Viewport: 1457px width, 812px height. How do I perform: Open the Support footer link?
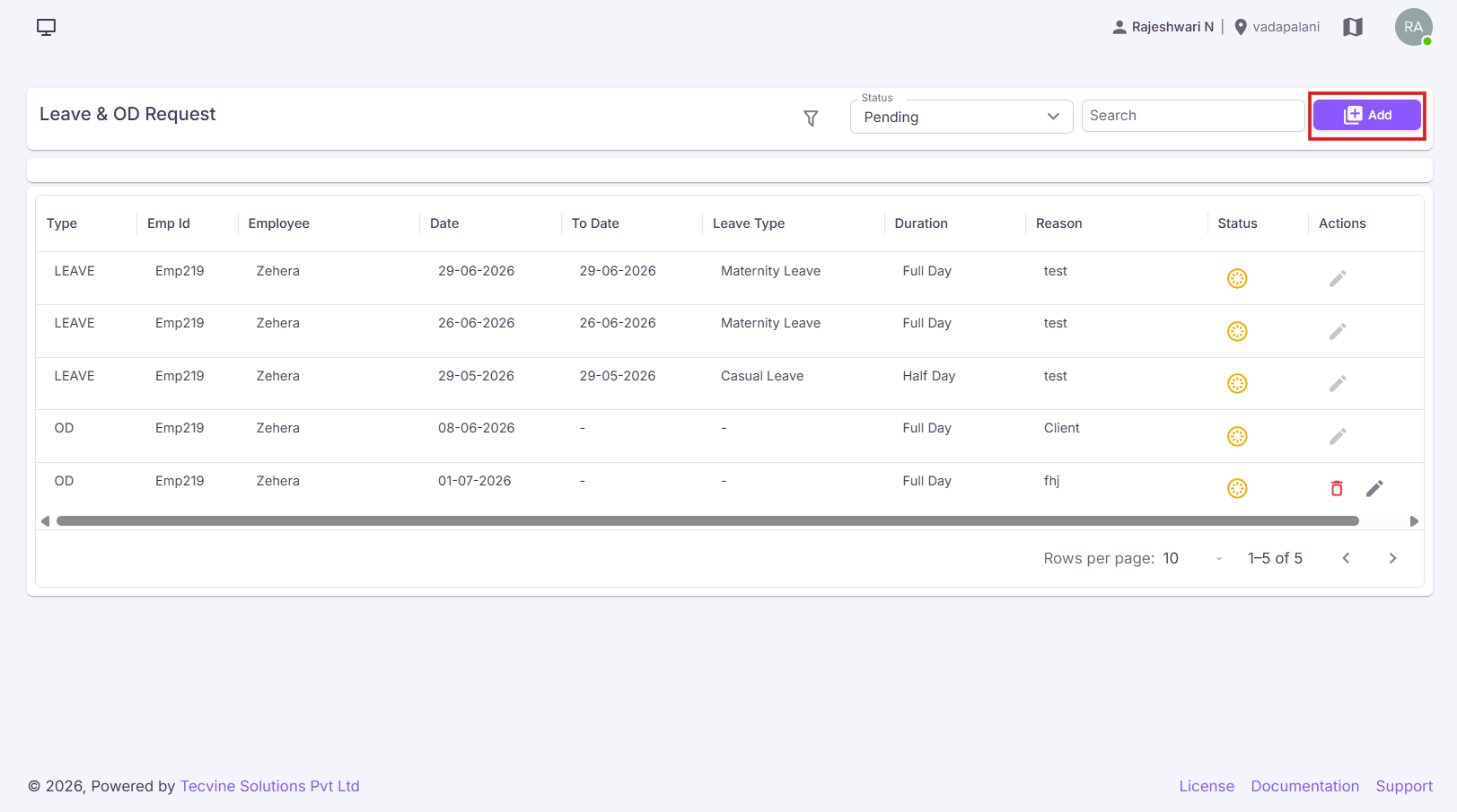coord(1404,786)
